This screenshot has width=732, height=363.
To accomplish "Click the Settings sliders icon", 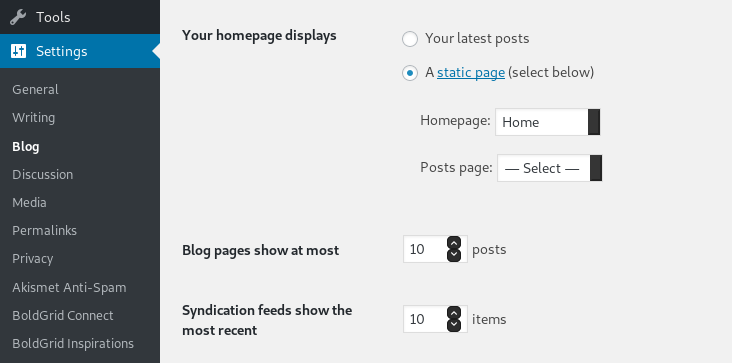I will (x=18, y=51).
